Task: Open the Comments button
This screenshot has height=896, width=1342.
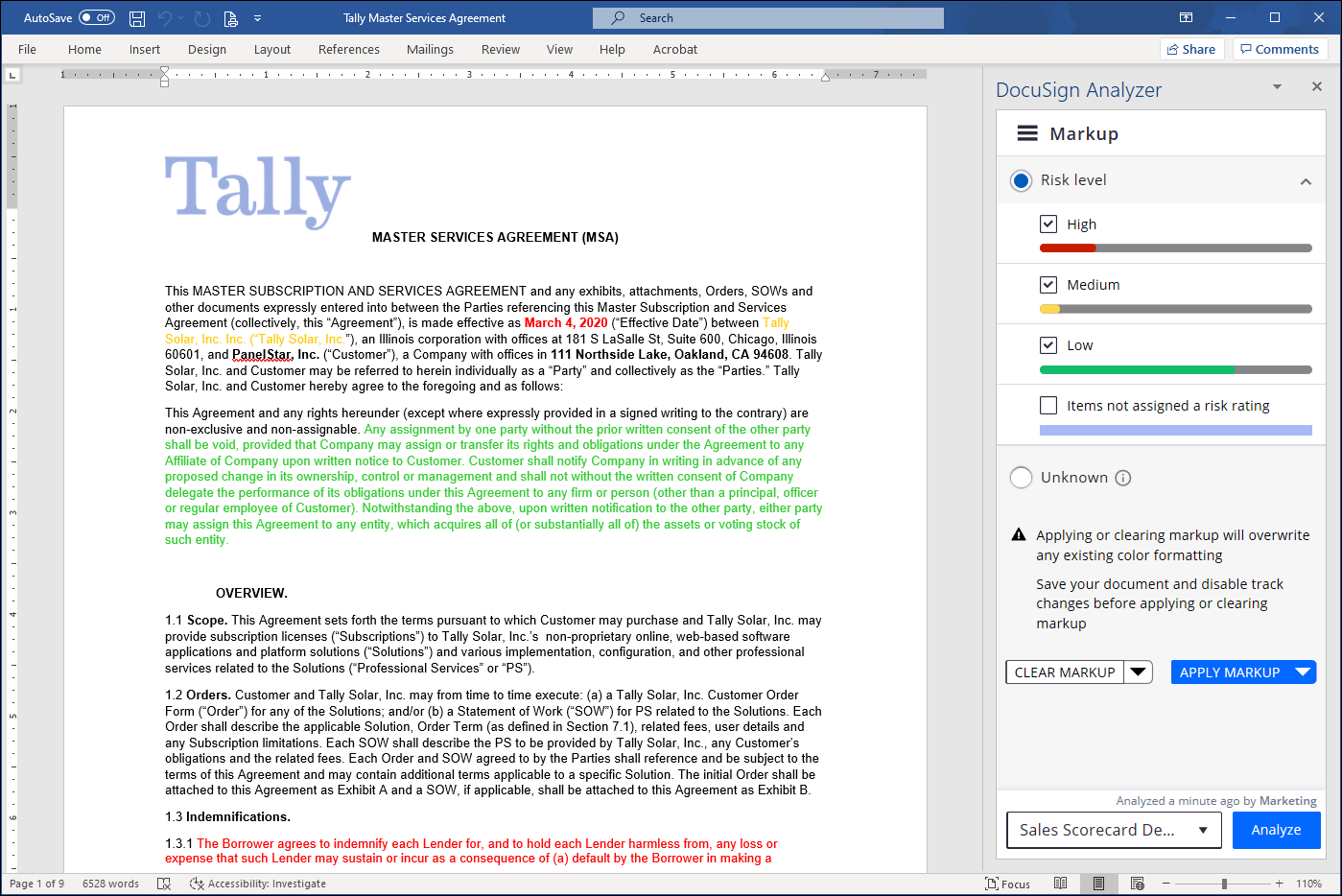Action: point(1282,49)
